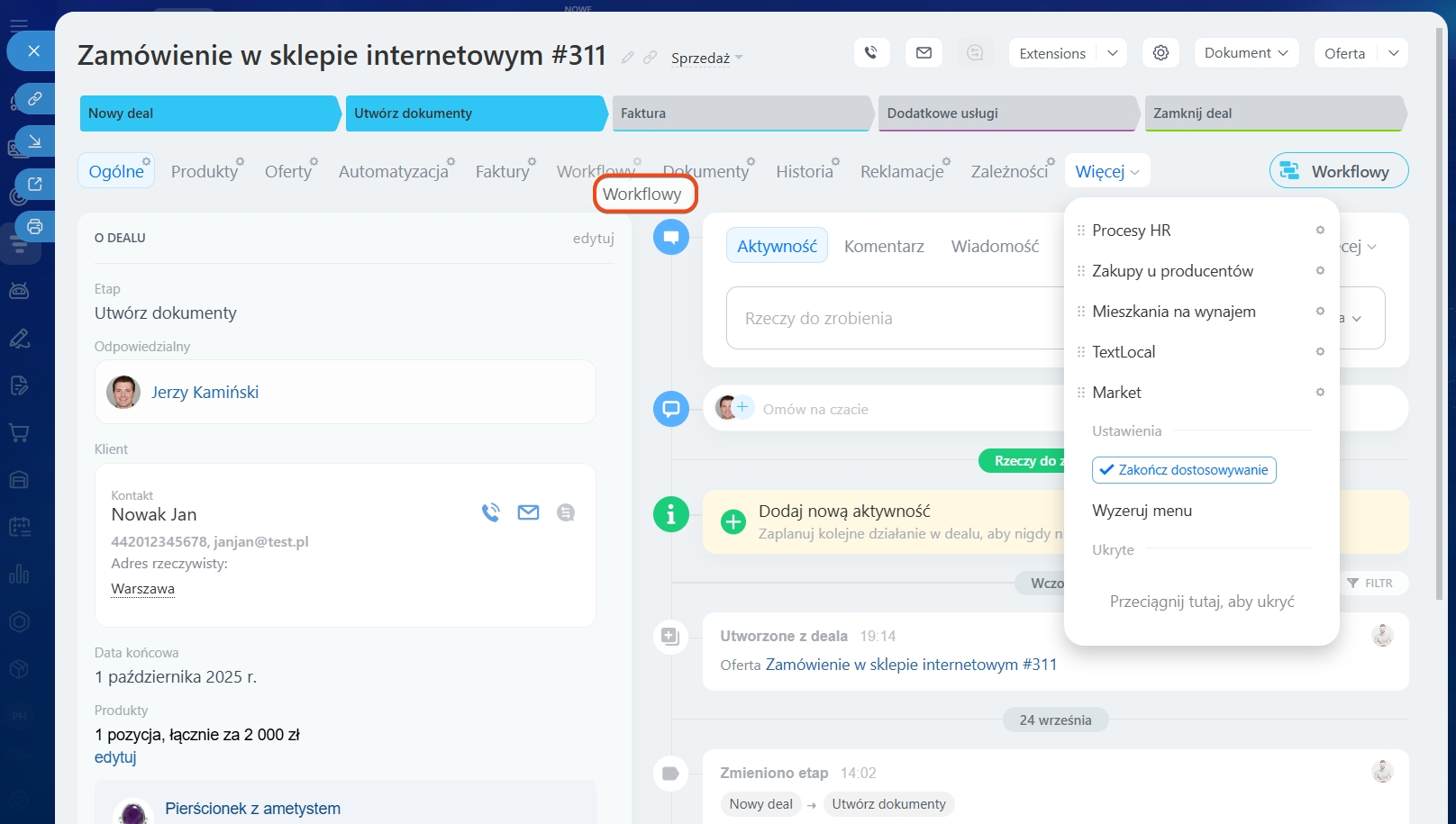Screen dimensions: 1456x824
Task: Call Nowak Jan using the phone icon
Action: 490,512
